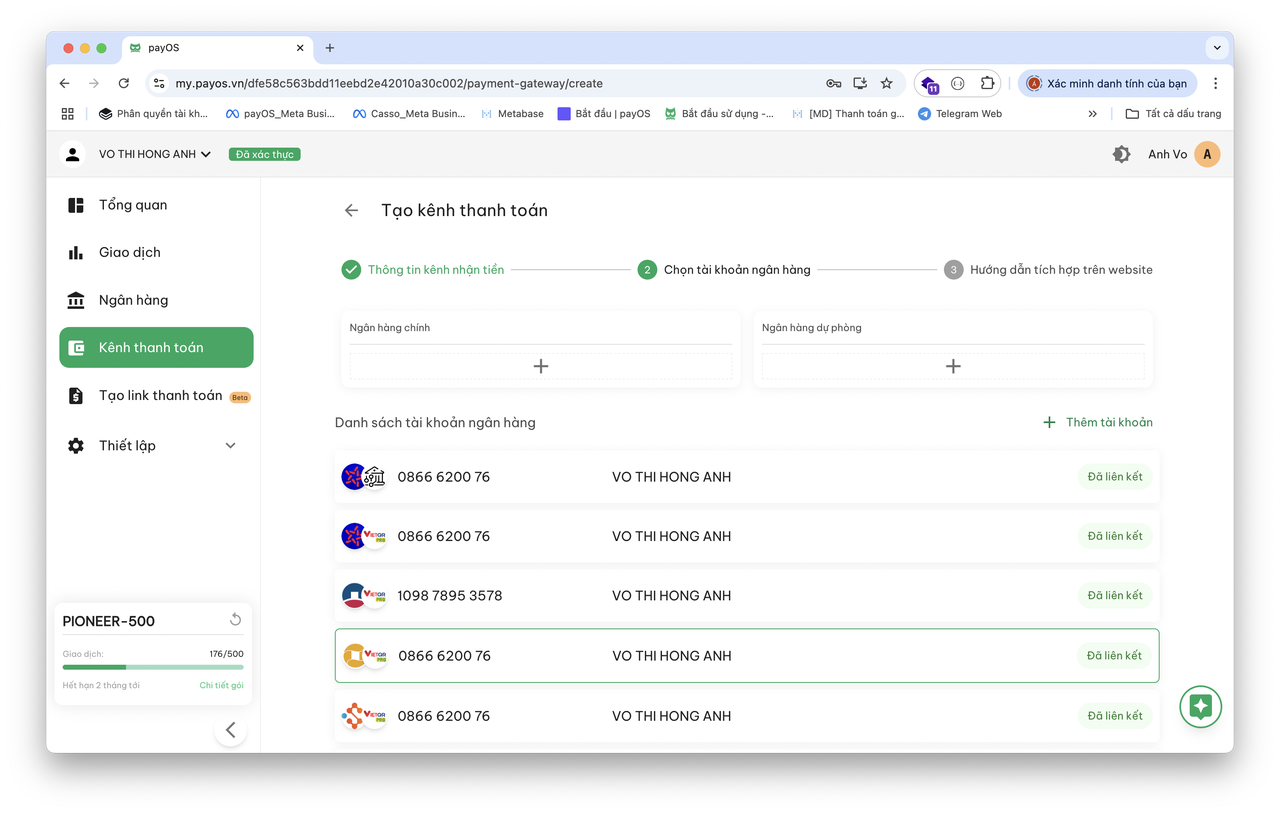
Task: Open Casso_Meta Busin... bookmark
Action: [408, 114]
